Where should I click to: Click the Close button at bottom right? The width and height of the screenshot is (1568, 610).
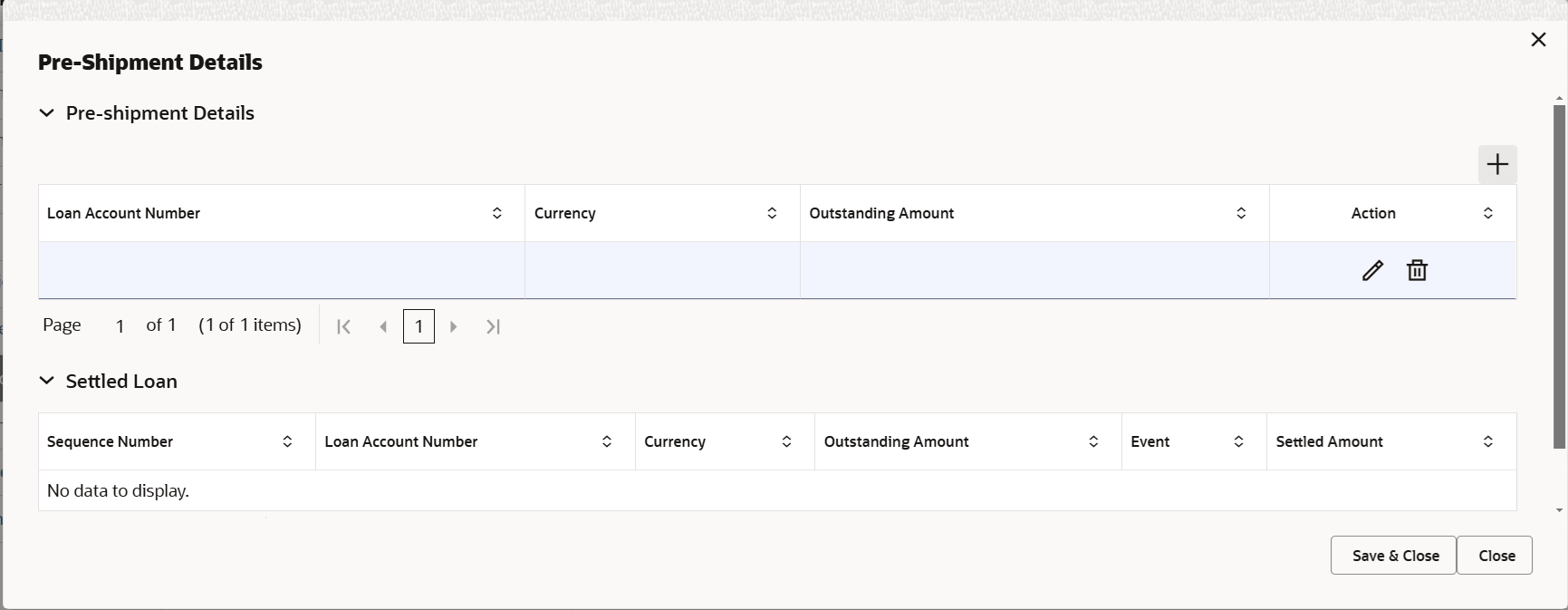click(1496, 556)
